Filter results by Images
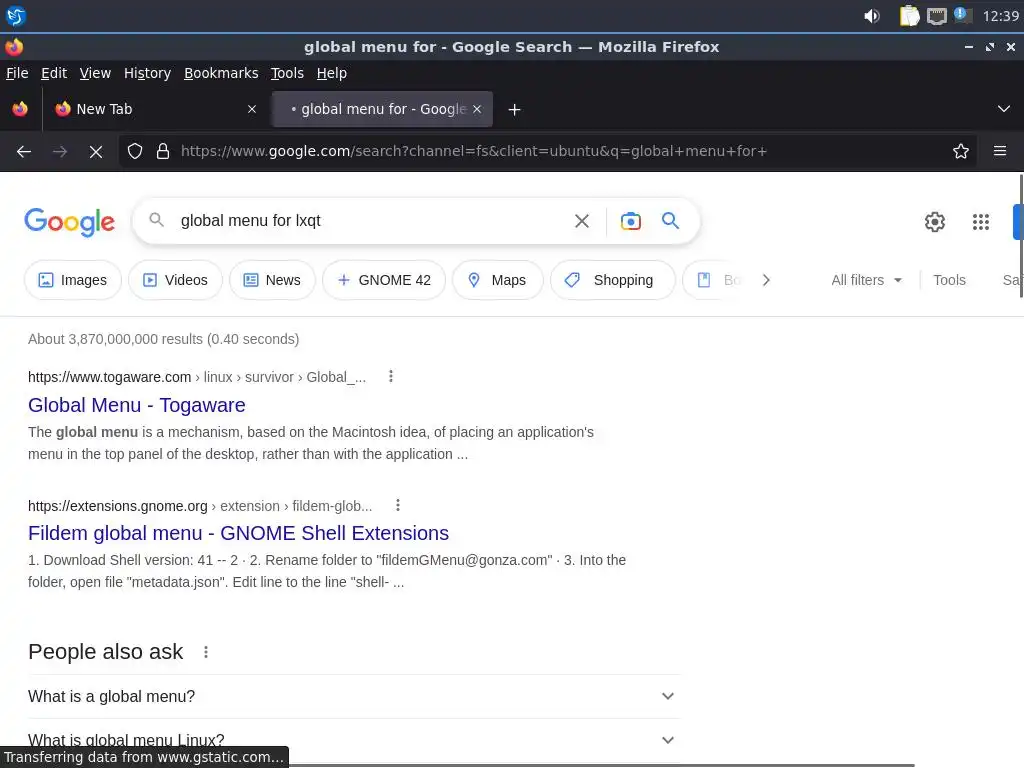The height and width of the screenshot is (768, 1024). (73, 280)
